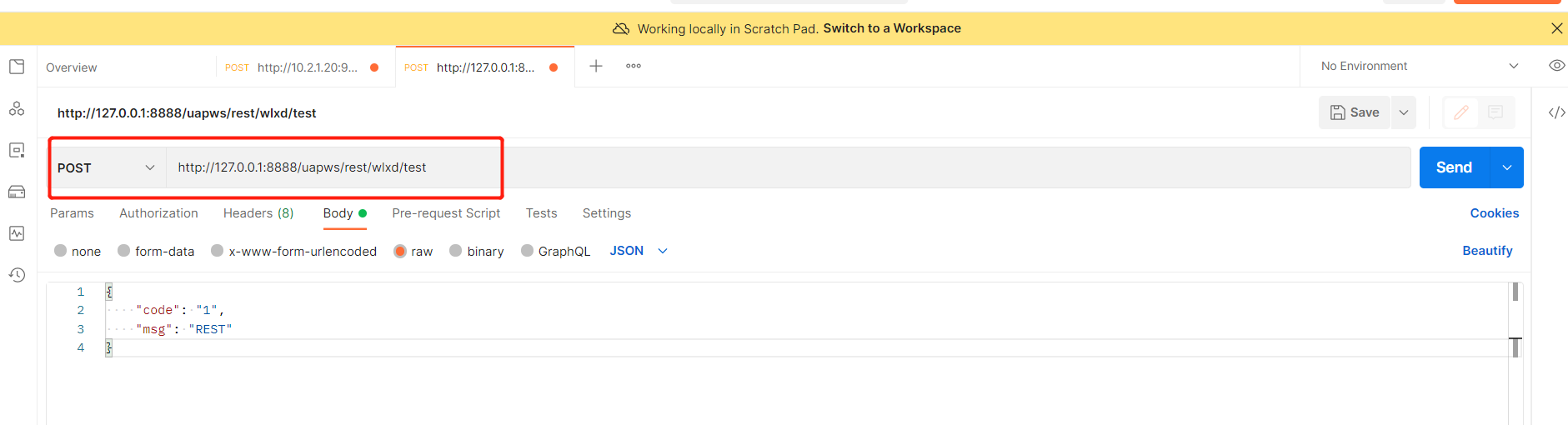Open the tab options ellipsis menu
Screen dimensions: 1568x425
[634, 66]
